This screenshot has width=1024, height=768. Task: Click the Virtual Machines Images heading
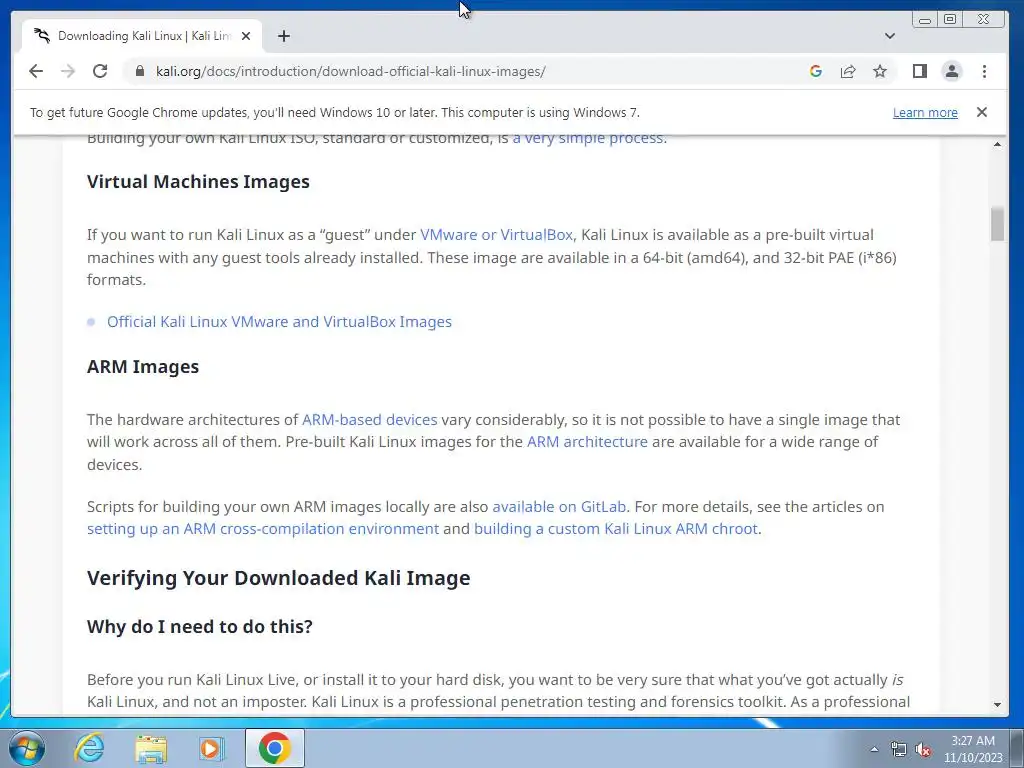pyautogui.click(x=198, y=182)
